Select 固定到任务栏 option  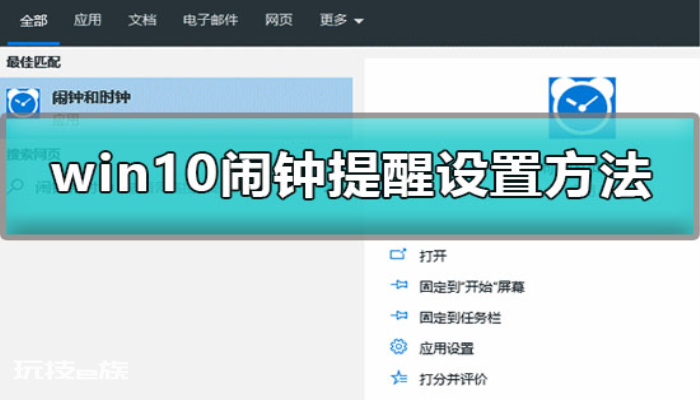point(460,318)
